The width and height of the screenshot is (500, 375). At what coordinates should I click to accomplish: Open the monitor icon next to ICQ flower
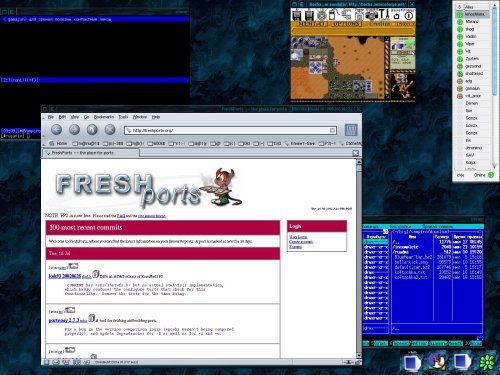pyautogui.click(x=462, y=362)
